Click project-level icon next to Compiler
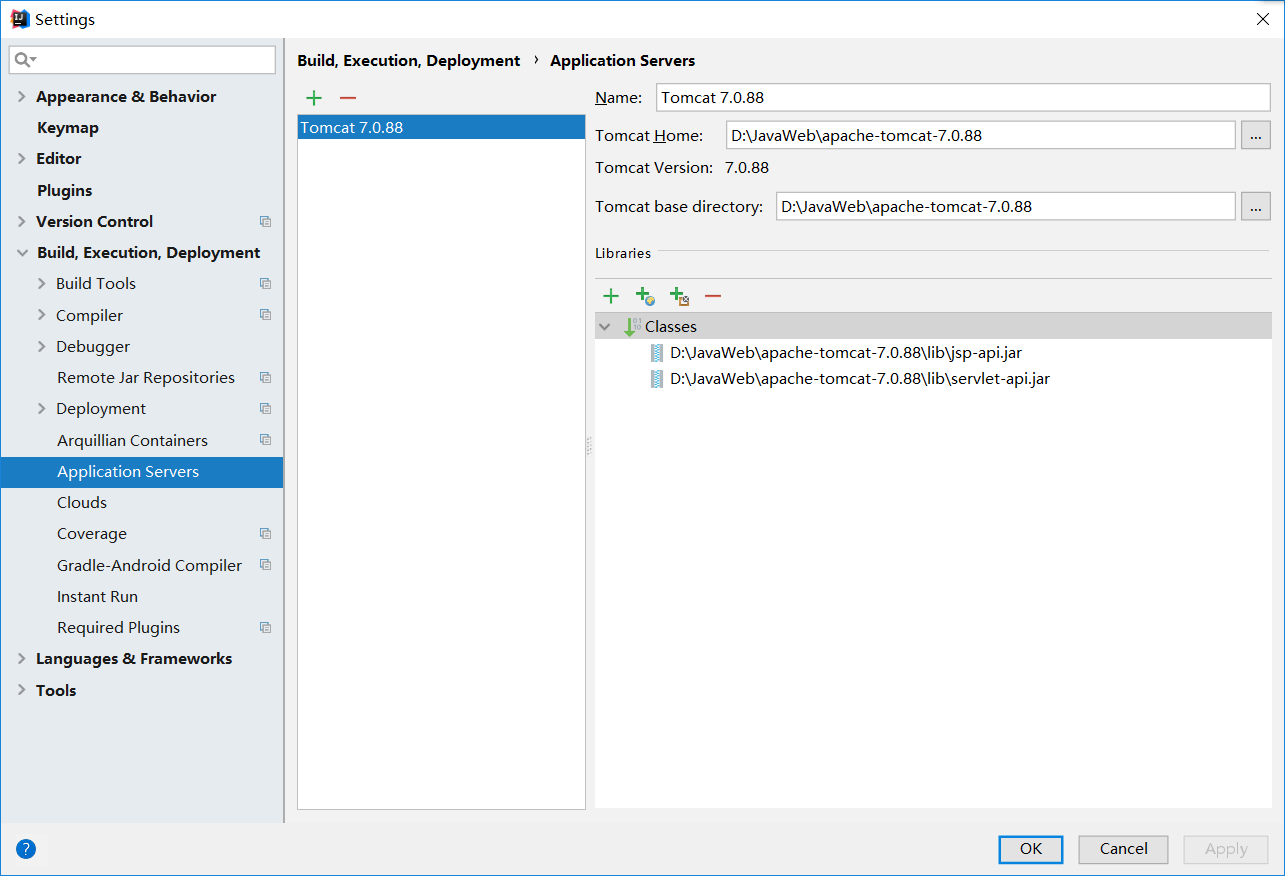 click(x=265, y=315)
